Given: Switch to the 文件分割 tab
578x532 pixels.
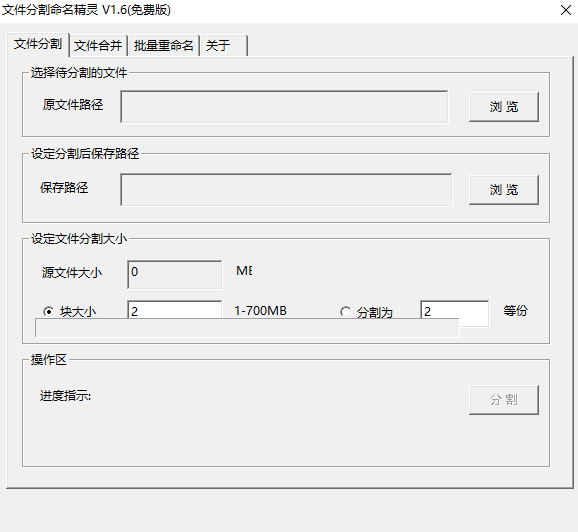Looking at the screenshot, I should click(x=38, y=44).
